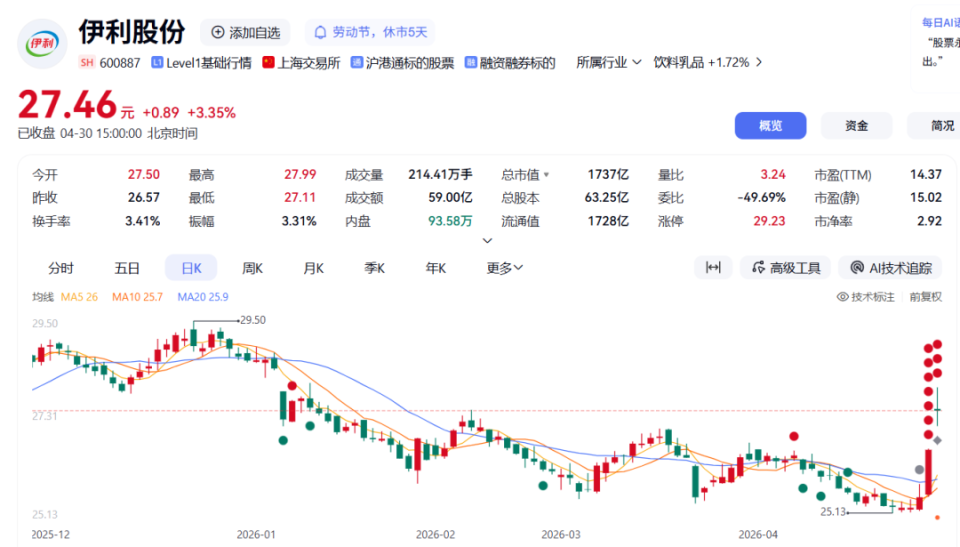Viewport: 960px width, 547px height.
Task: Open 融资融券标的 tag
Action: [x=510, y=62]
